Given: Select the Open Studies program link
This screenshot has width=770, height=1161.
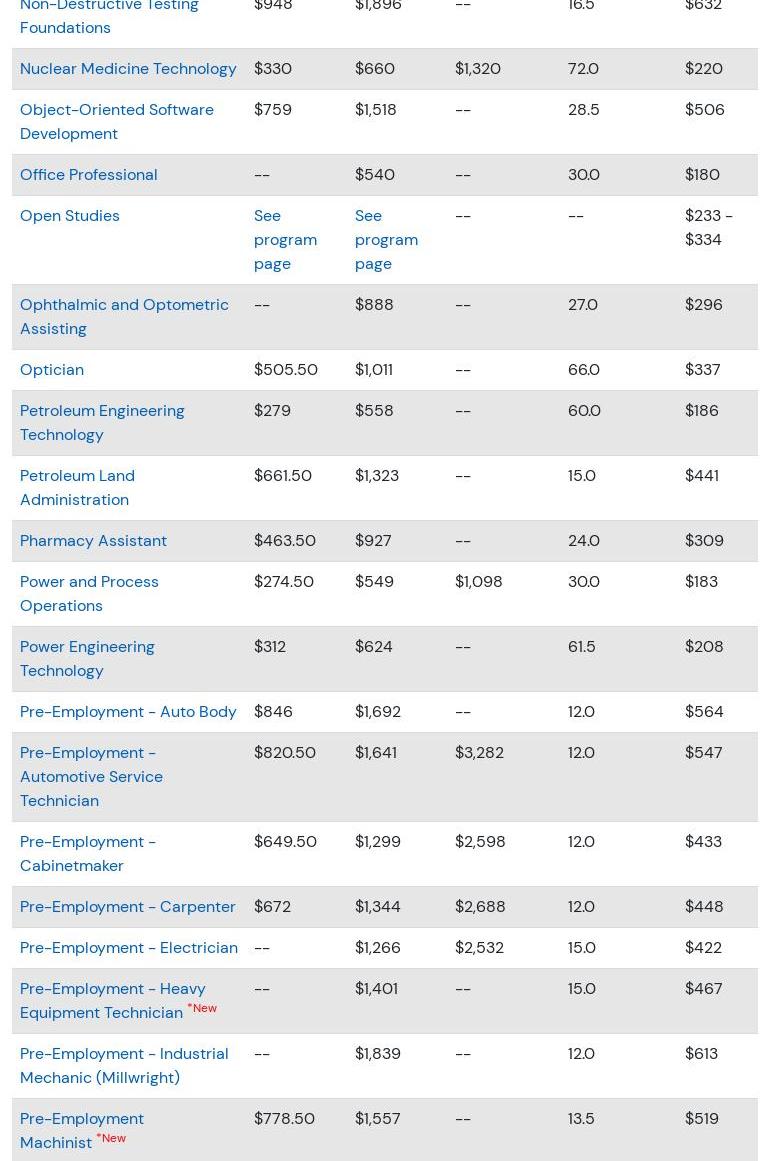Looking at the screenshot, I should (69, 215).
